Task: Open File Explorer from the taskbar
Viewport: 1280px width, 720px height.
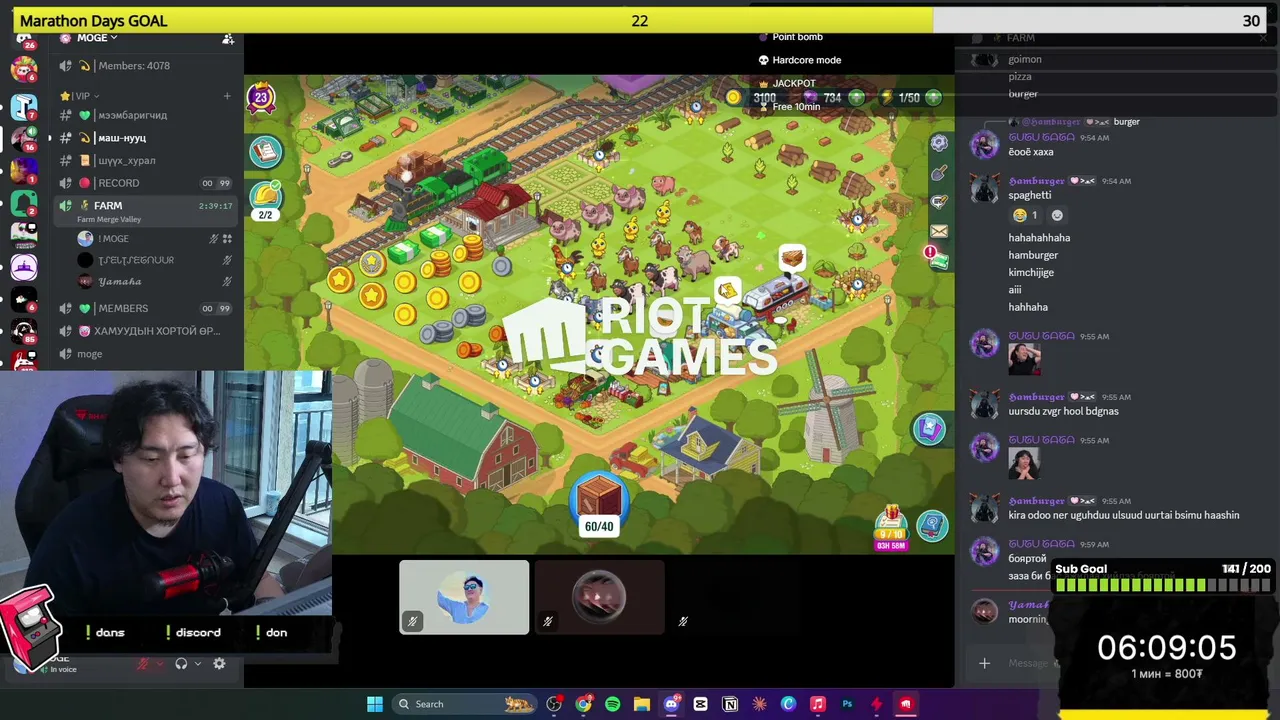Action: click(x=642, y=704)
